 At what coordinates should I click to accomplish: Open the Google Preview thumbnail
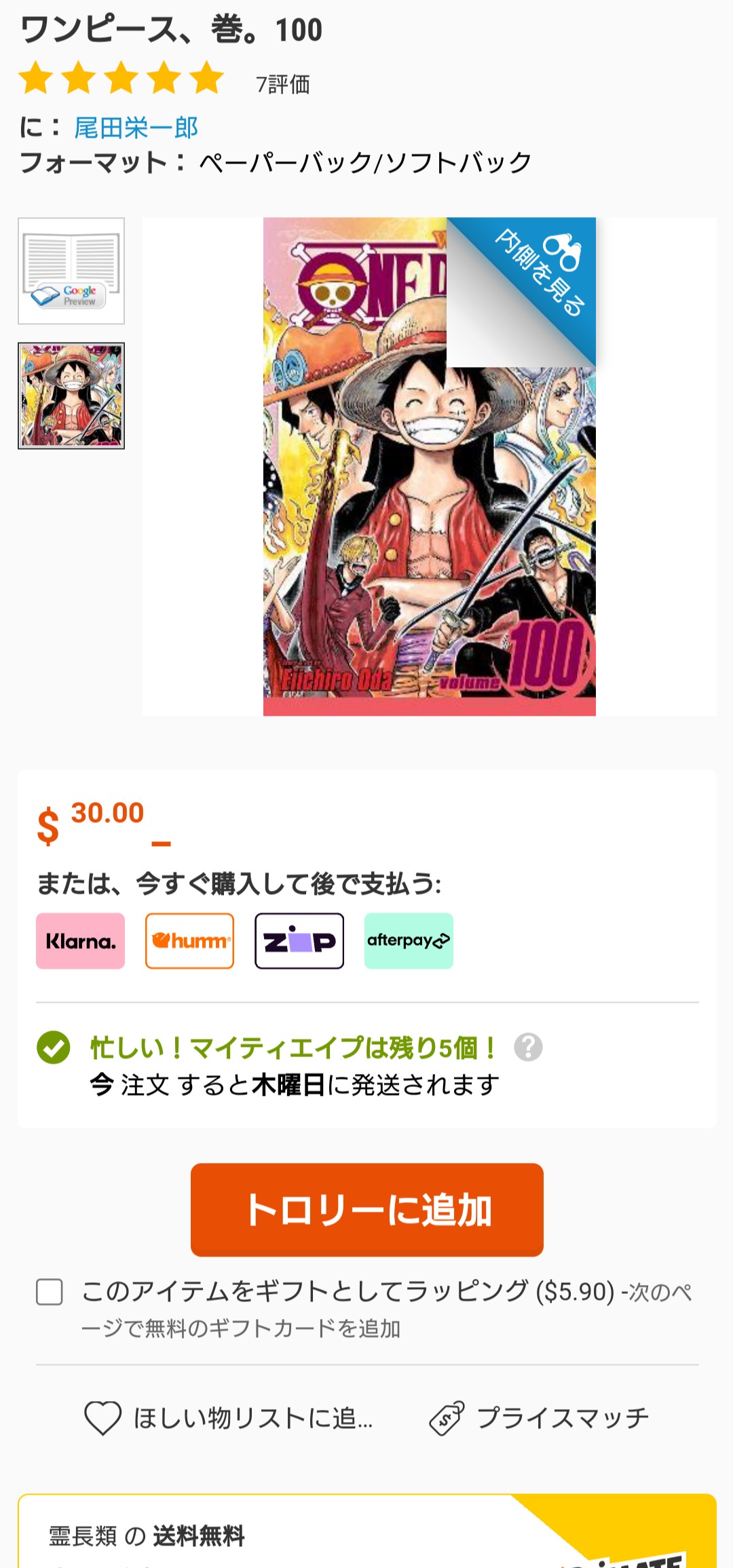coord(71,271)
